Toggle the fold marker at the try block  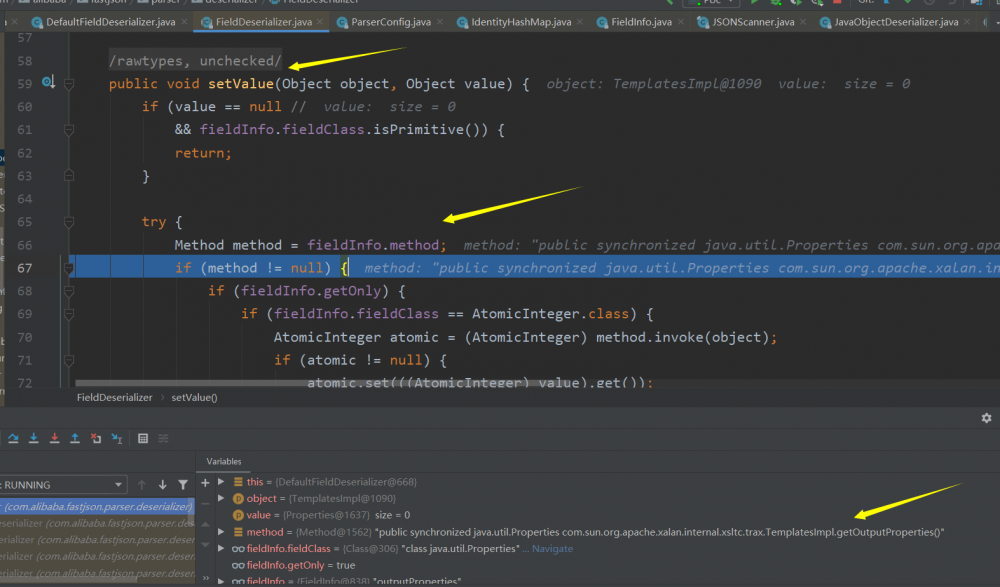69,221
